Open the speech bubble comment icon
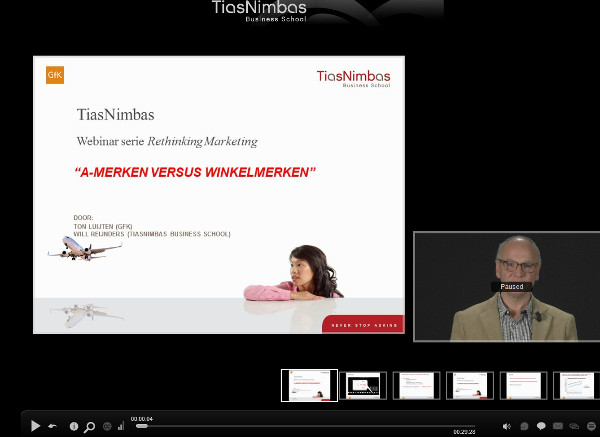Image resolution: width=600 pixels, height=437 pixels. click(x=541, y=426)
